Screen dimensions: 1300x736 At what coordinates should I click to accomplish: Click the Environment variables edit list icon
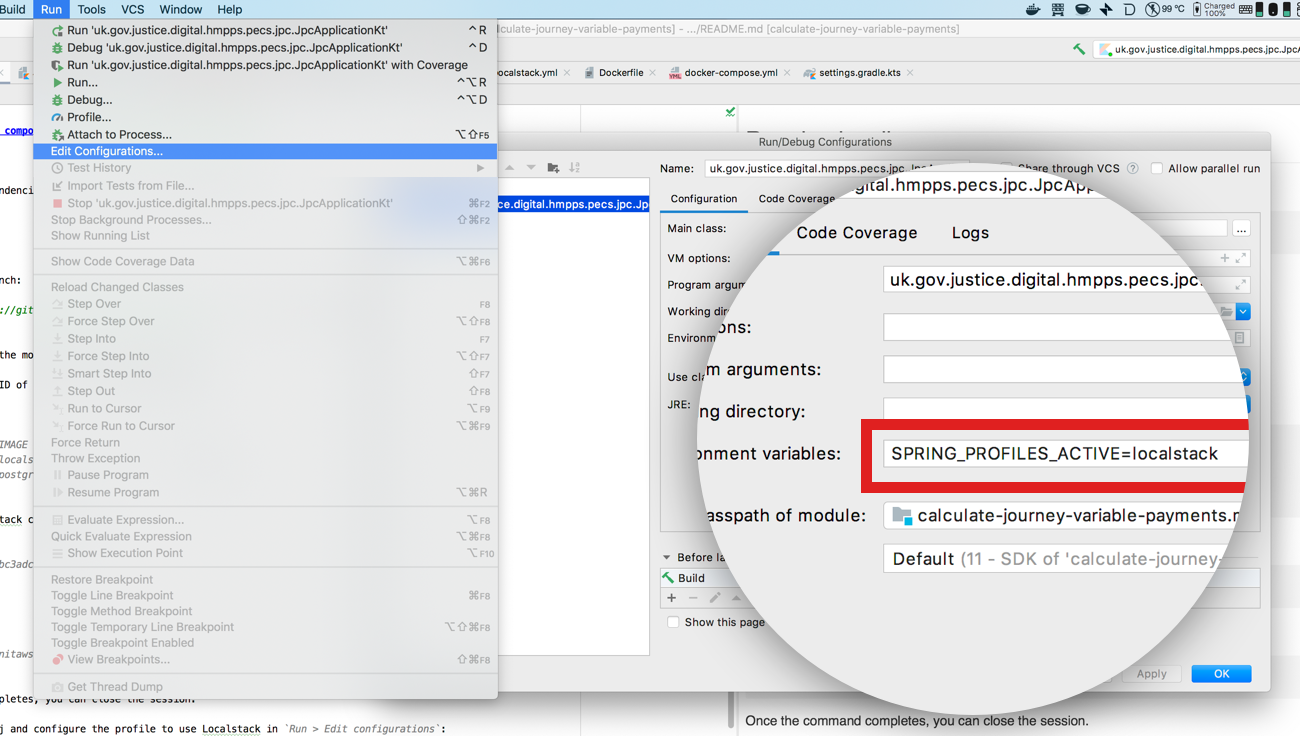pyautogui.click(x=1240, y=338)
